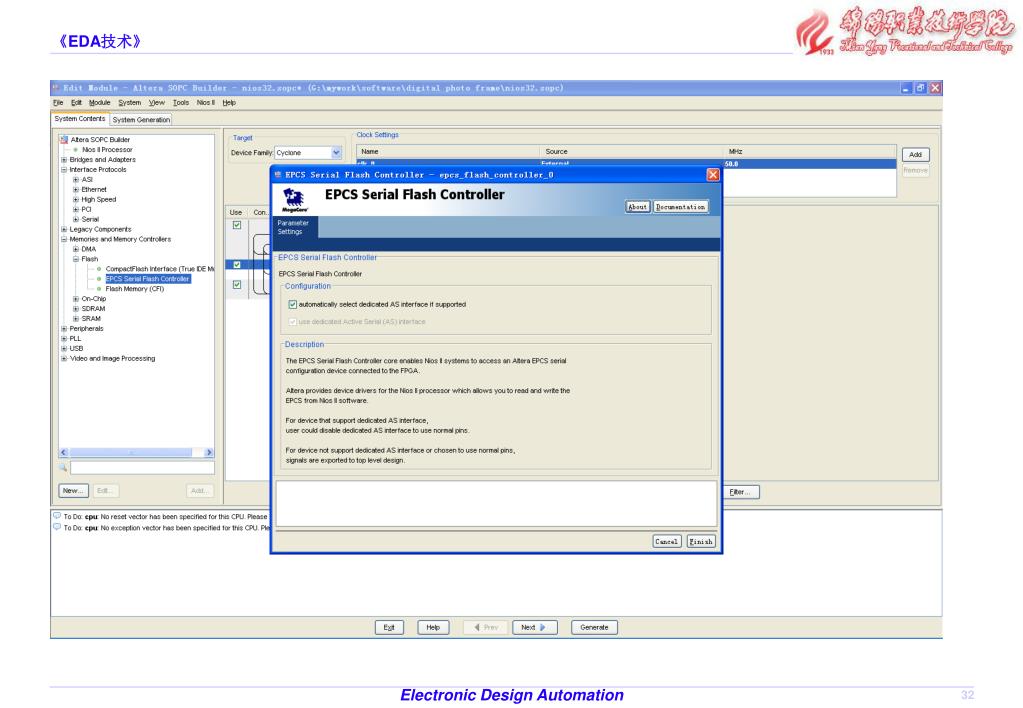Toggle the first Use column checkbox
The width and height of the screenshot is (1023, 708).
tap(237, 225)
